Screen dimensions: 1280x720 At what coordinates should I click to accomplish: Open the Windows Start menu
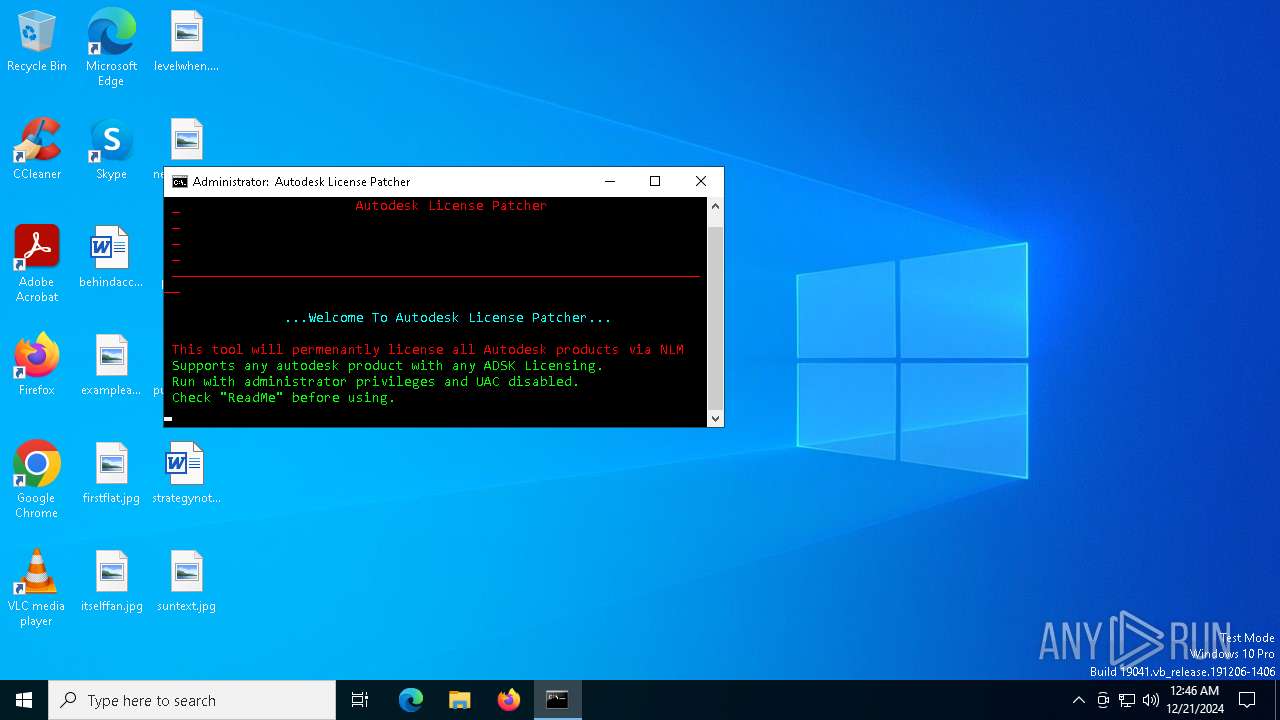[x=24, y=700]
